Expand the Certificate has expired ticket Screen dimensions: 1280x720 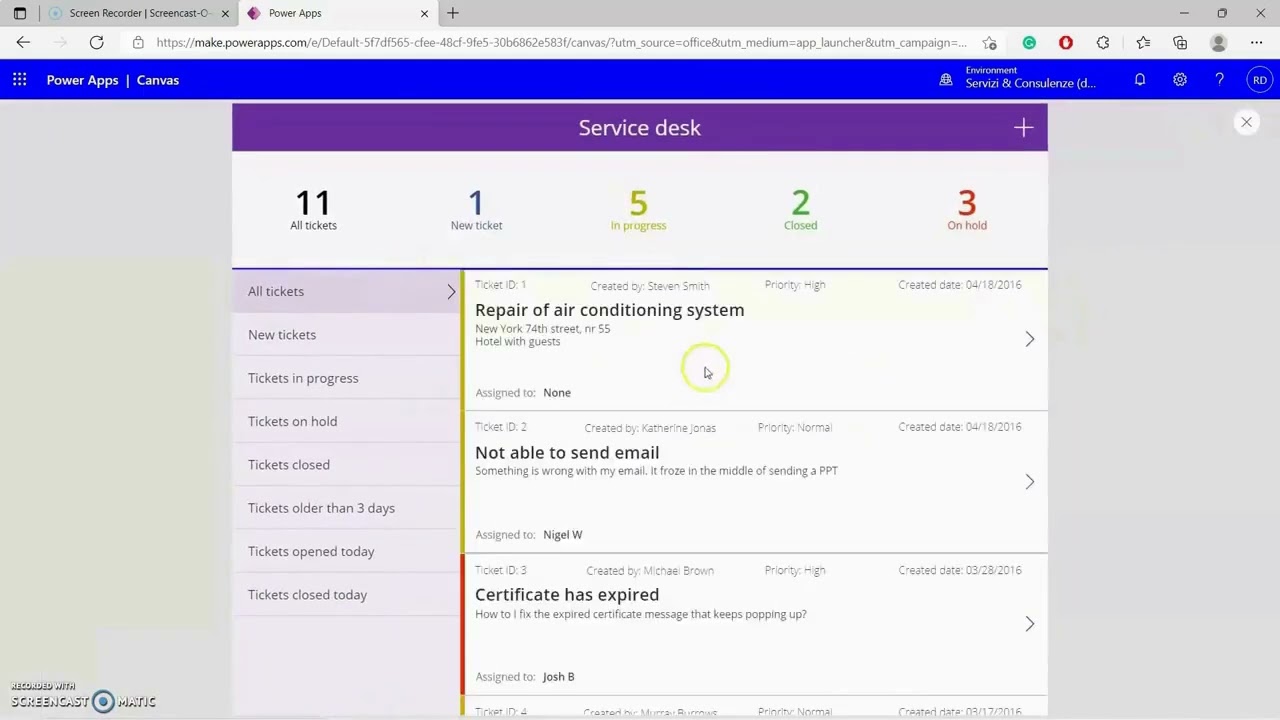pos(1029,624)
